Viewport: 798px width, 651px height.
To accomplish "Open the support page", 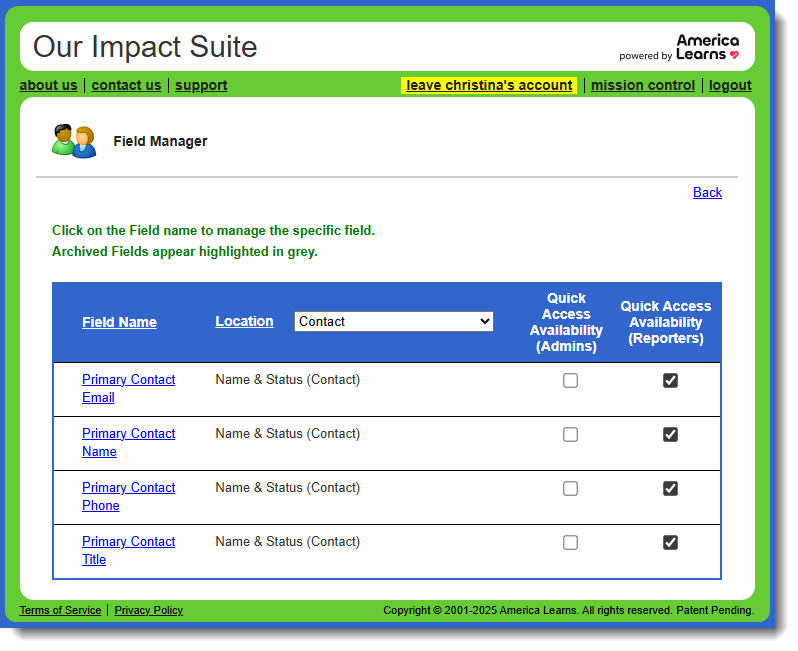I will click(x=201, y=85).
